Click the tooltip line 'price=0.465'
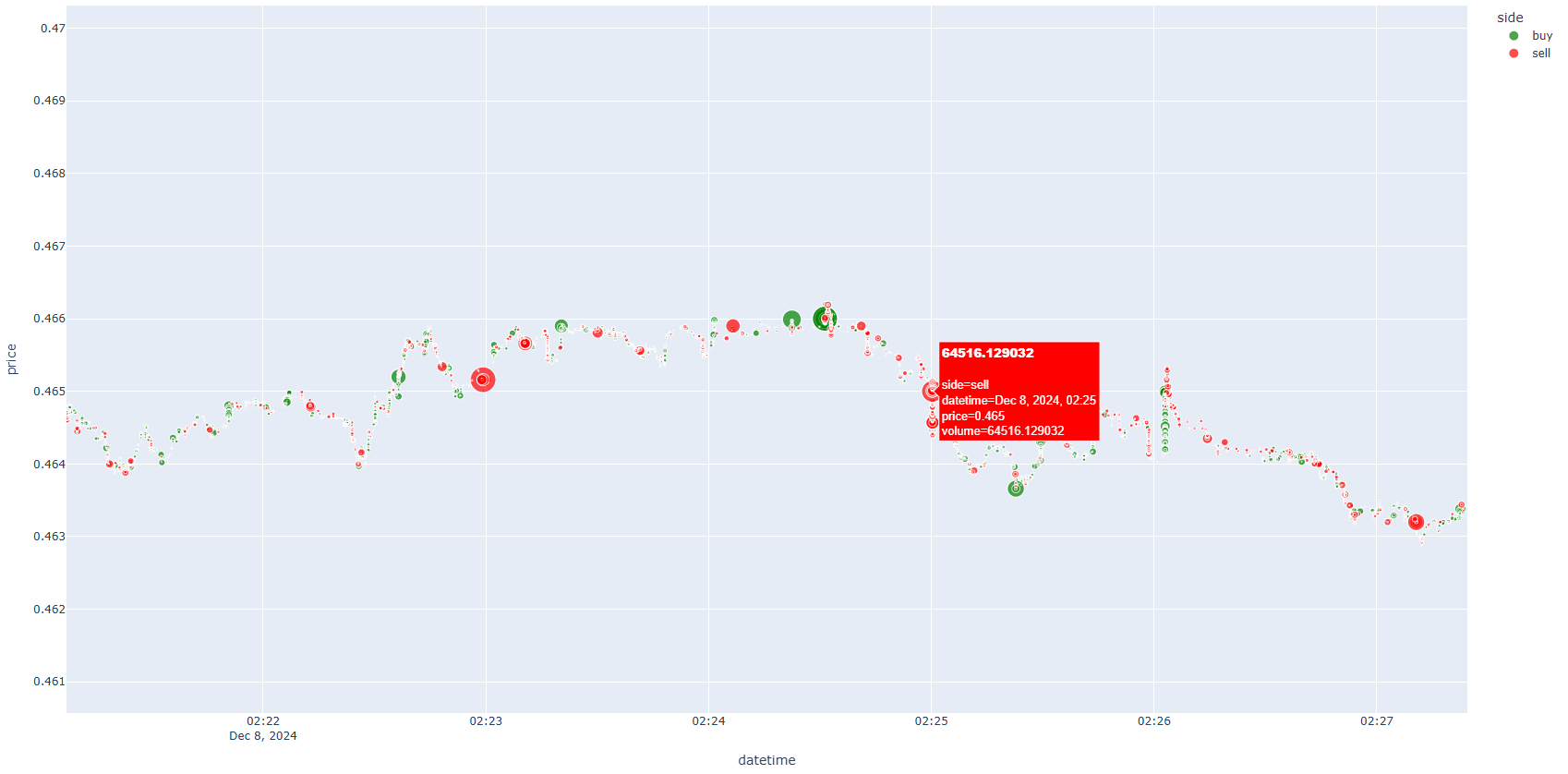The width and height of the screenshot is (1568, 774). point(973,417)
